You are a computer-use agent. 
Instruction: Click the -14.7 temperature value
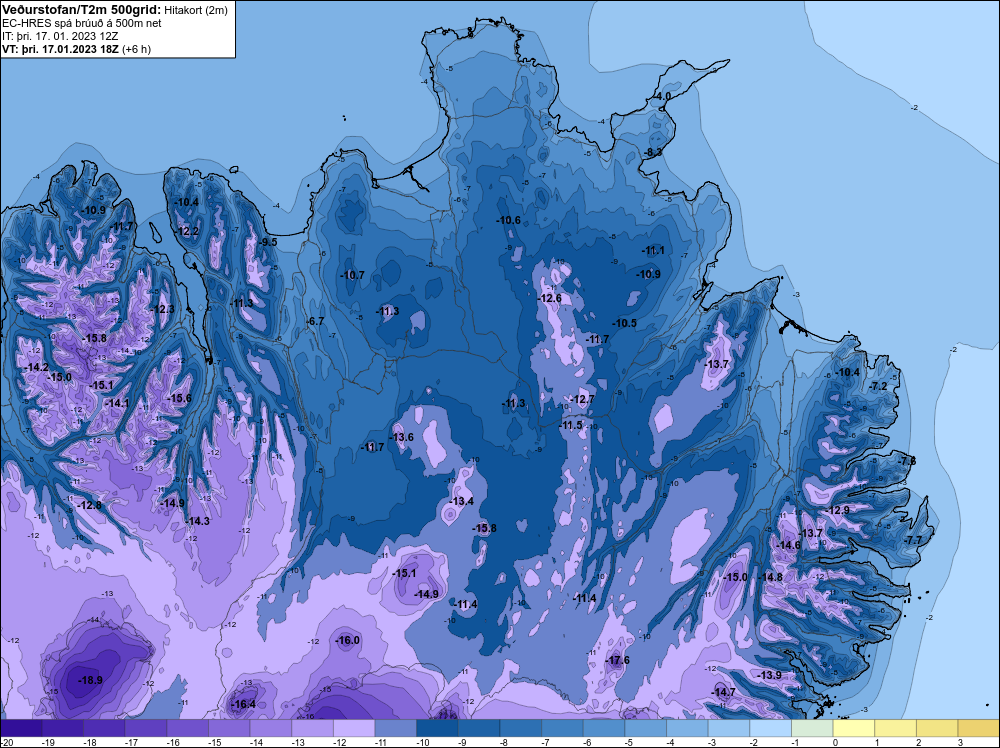pos(723,692)
